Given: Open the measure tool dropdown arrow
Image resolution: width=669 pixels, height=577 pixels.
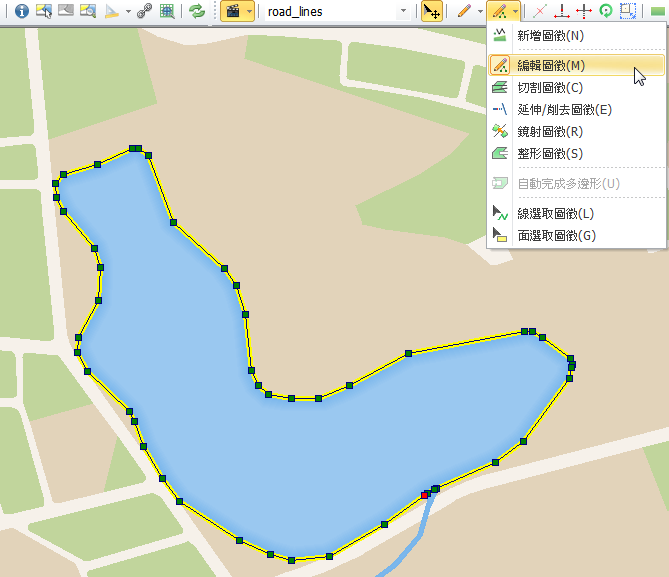Looking at the screenshot, I should coord(128,12).
